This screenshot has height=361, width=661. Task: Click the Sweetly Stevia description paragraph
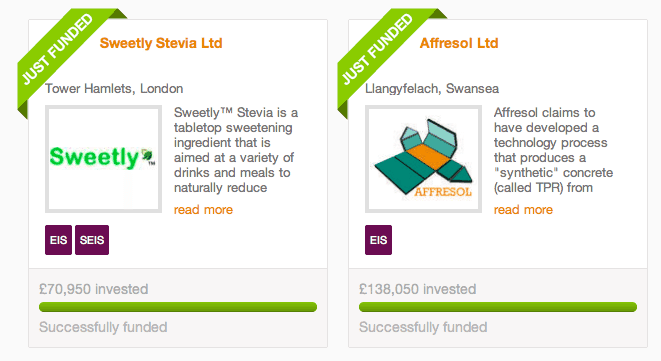coord(236,150)
